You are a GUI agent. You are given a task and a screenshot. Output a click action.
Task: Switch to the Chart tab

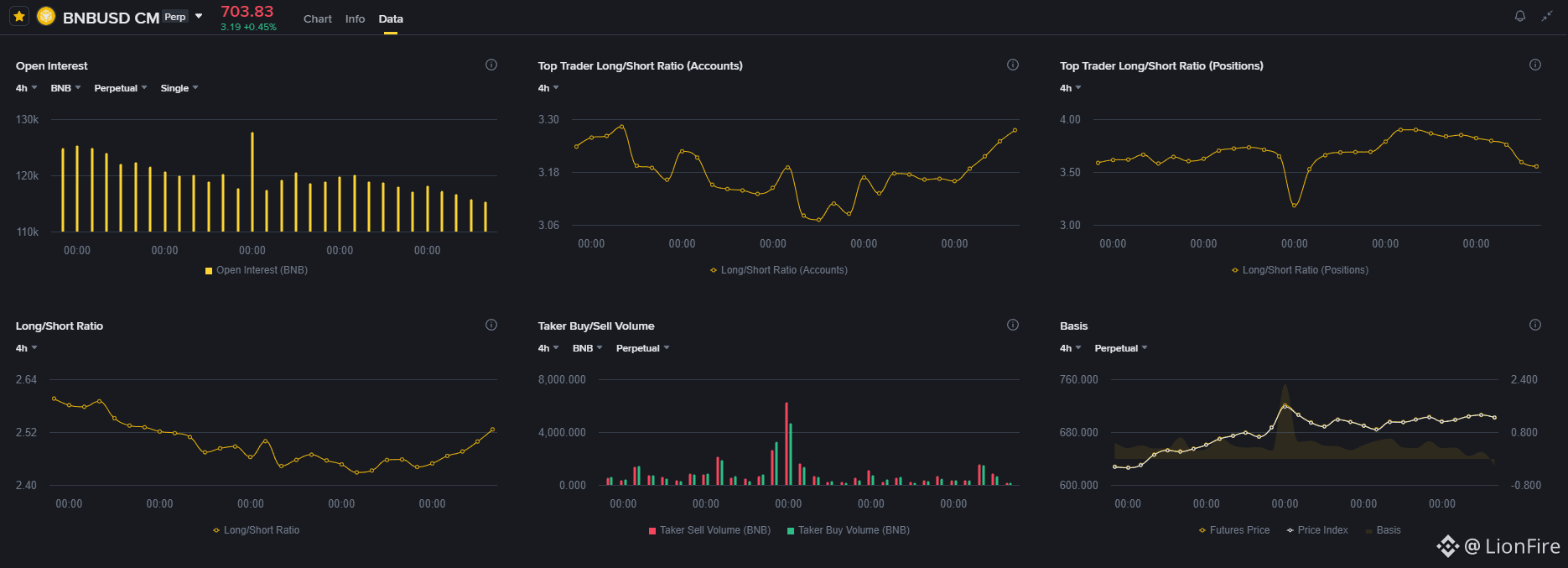318,18
